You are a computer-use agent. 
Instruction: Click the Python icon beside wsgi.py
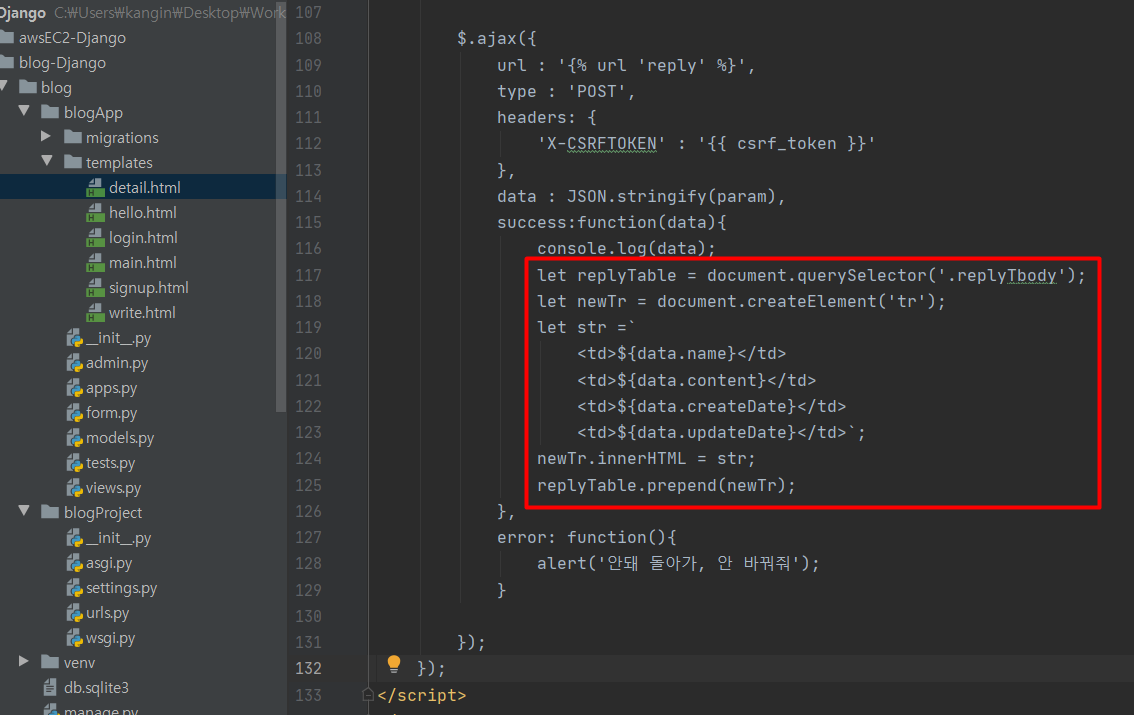(74, 638)
